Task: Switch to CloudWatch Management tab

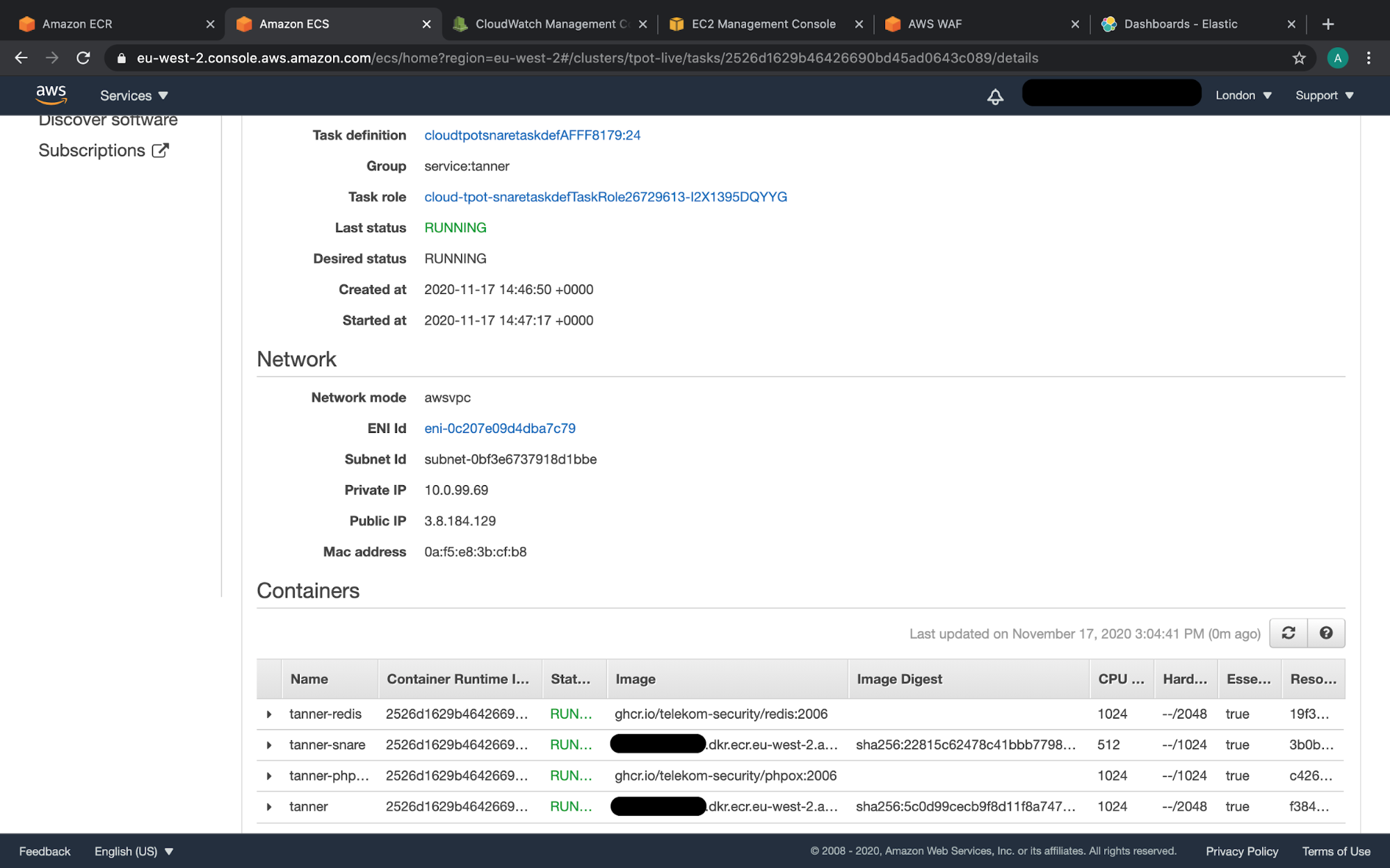Action: pyautogui.click(x=542, y=24)
